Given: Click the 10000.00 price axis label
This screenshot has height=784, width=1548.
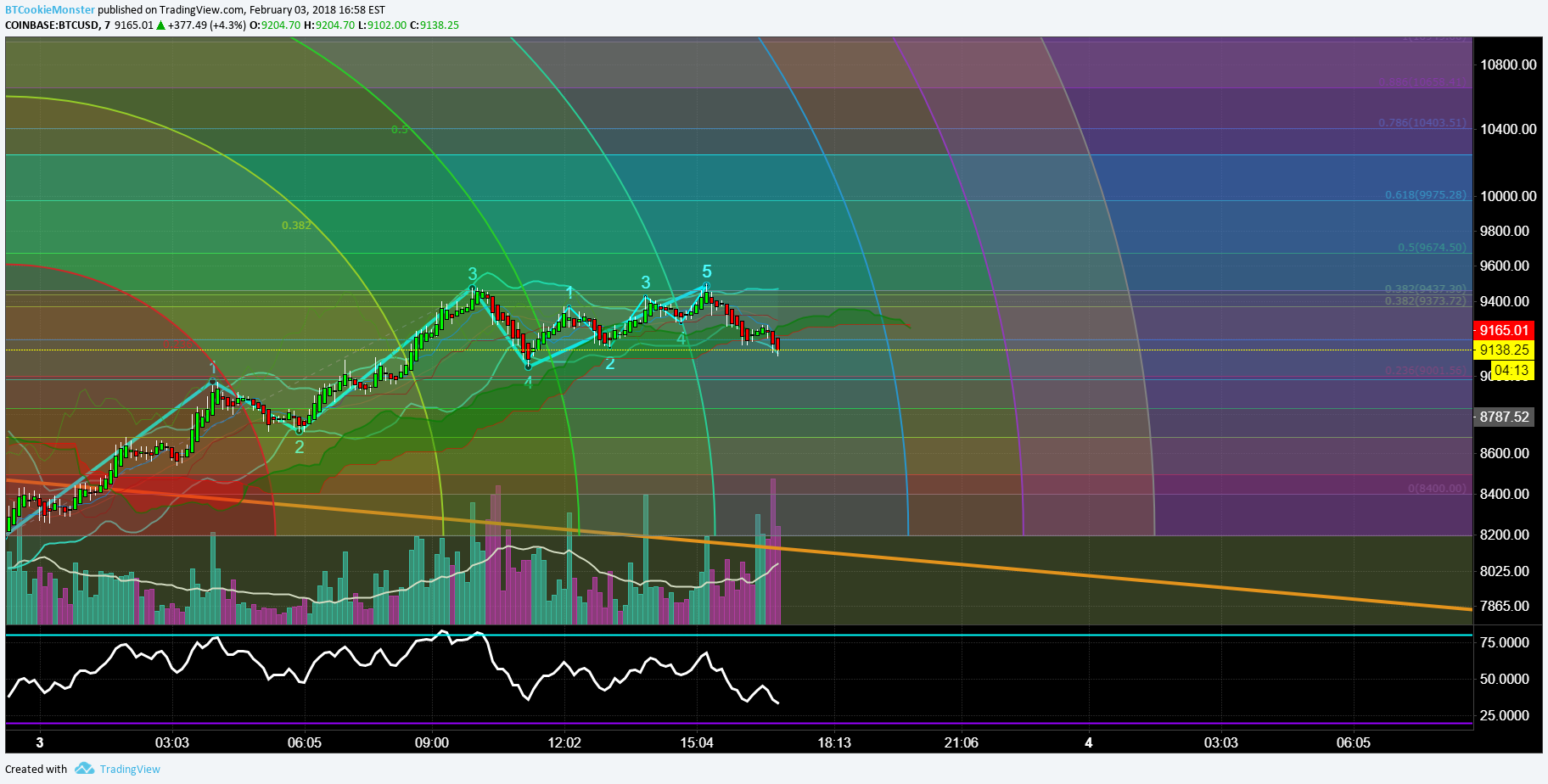Looking at the screenshot, I should click(1508, 196).
